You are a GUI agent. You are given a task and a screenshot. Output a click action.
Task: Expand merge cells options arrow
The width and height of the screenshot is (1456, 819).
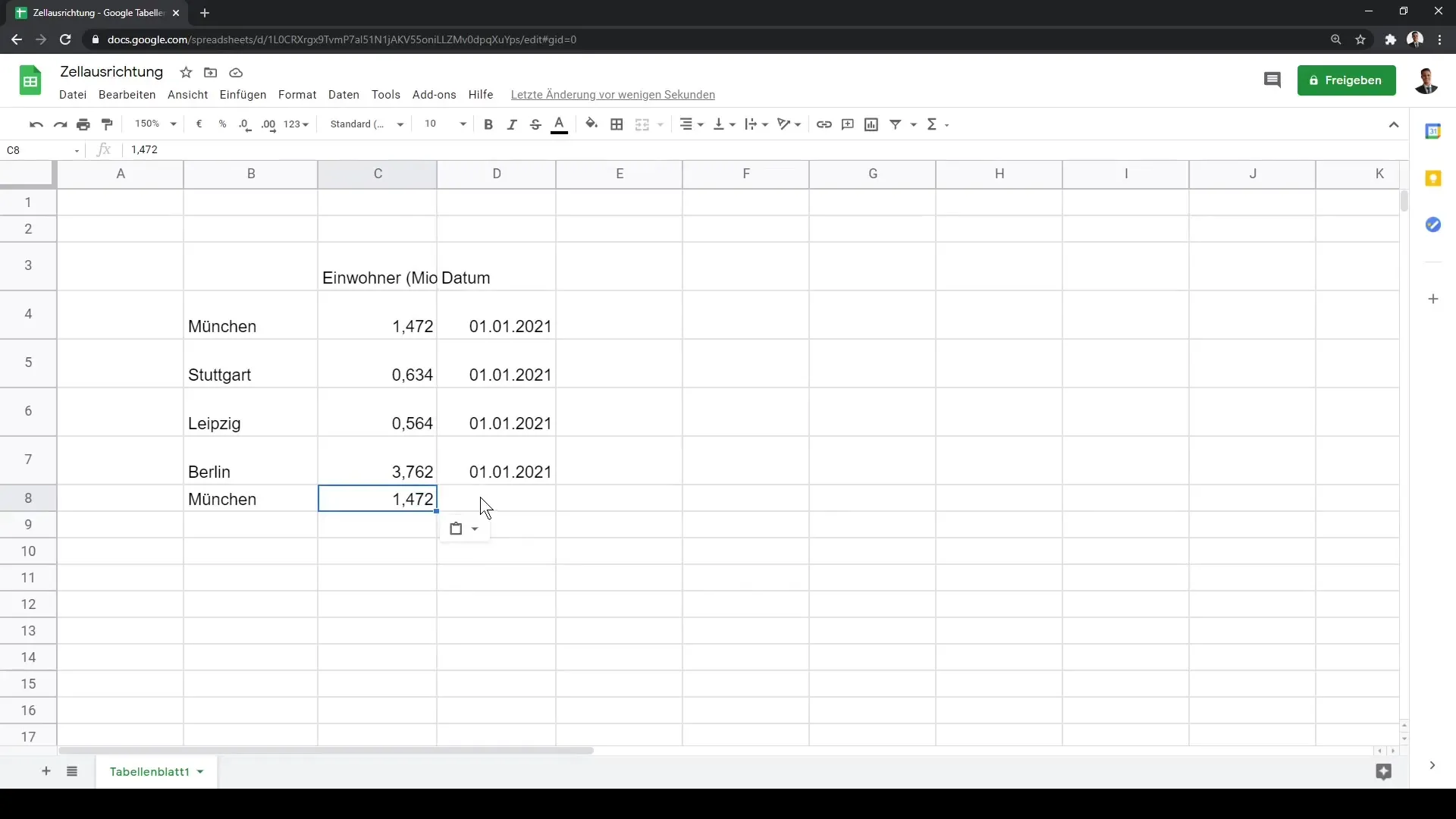(661, 124)
